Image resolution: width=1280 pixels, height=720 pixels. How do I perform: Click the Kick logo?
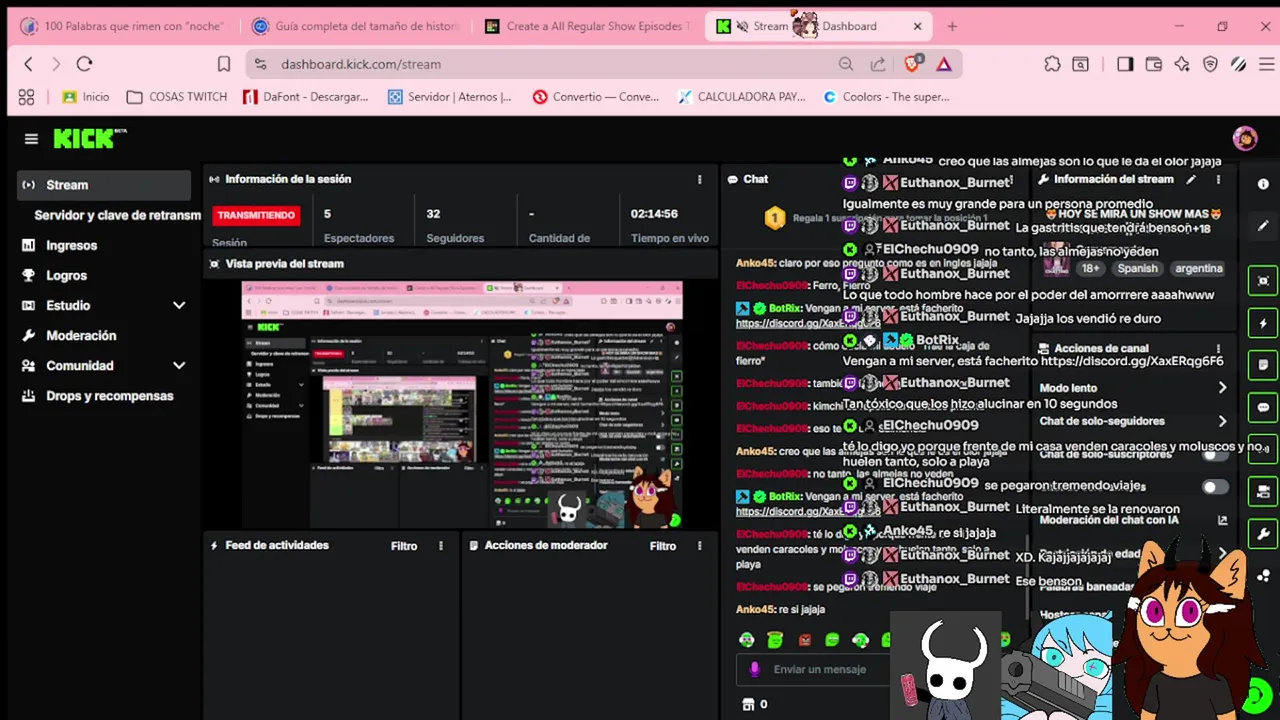90,139
